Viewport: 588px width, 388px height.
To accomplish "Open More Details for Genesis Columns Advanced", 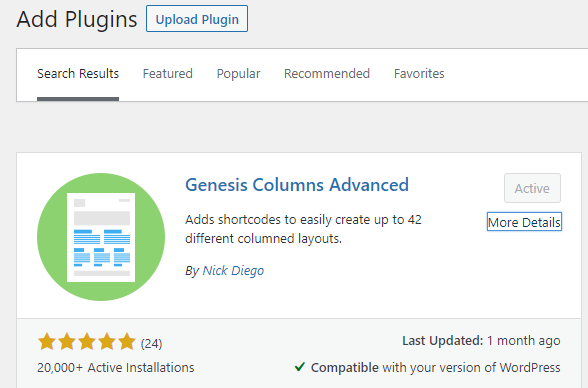I will coord(524,222).
